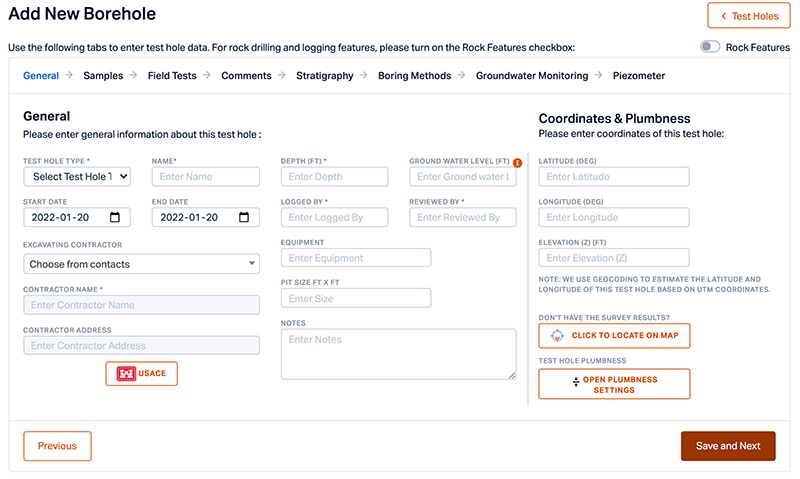800x479 pixels.
Task: Click Save and Next button
Action: click(728, 446)
